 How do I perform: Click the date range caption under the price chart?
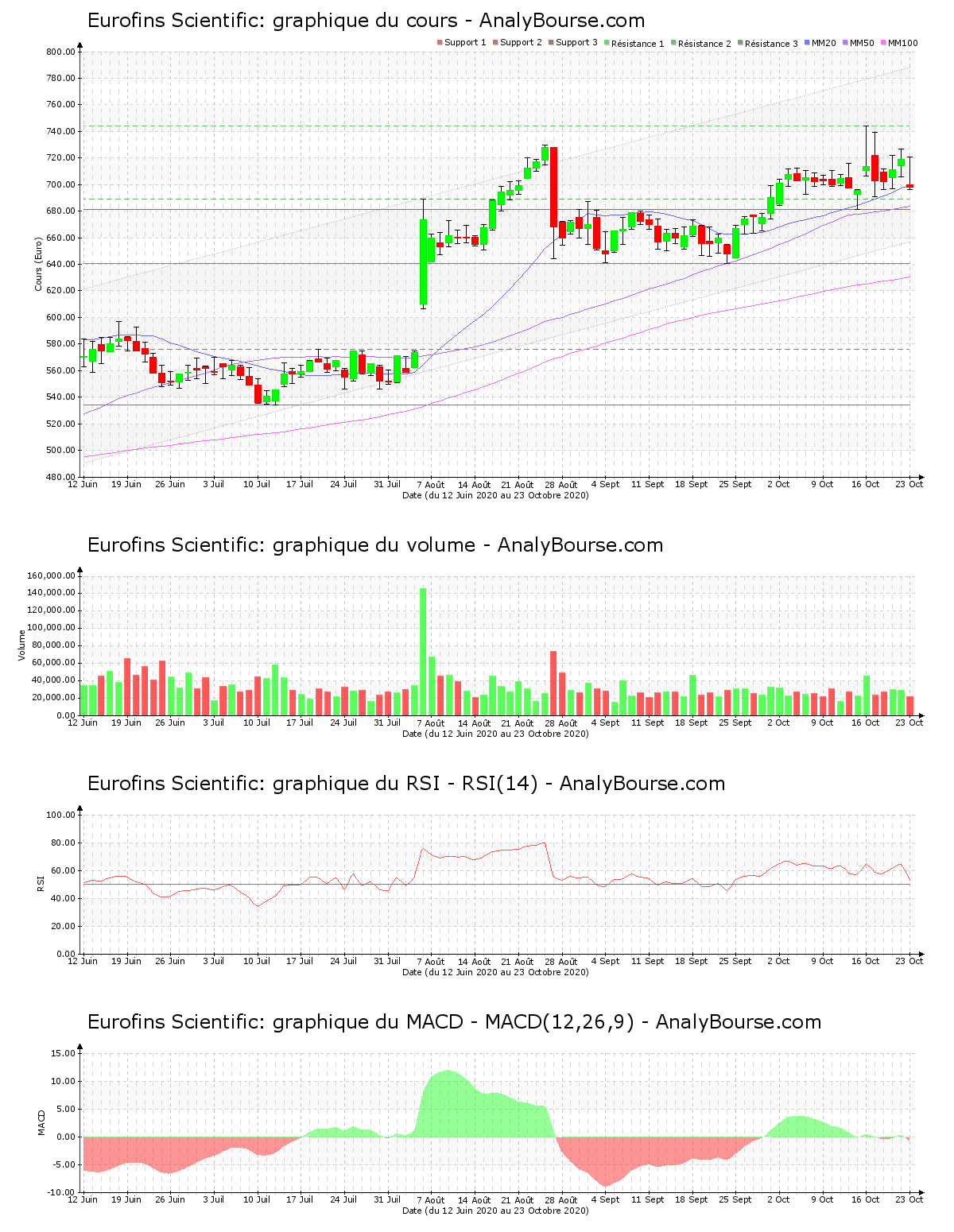pos(495,495)
